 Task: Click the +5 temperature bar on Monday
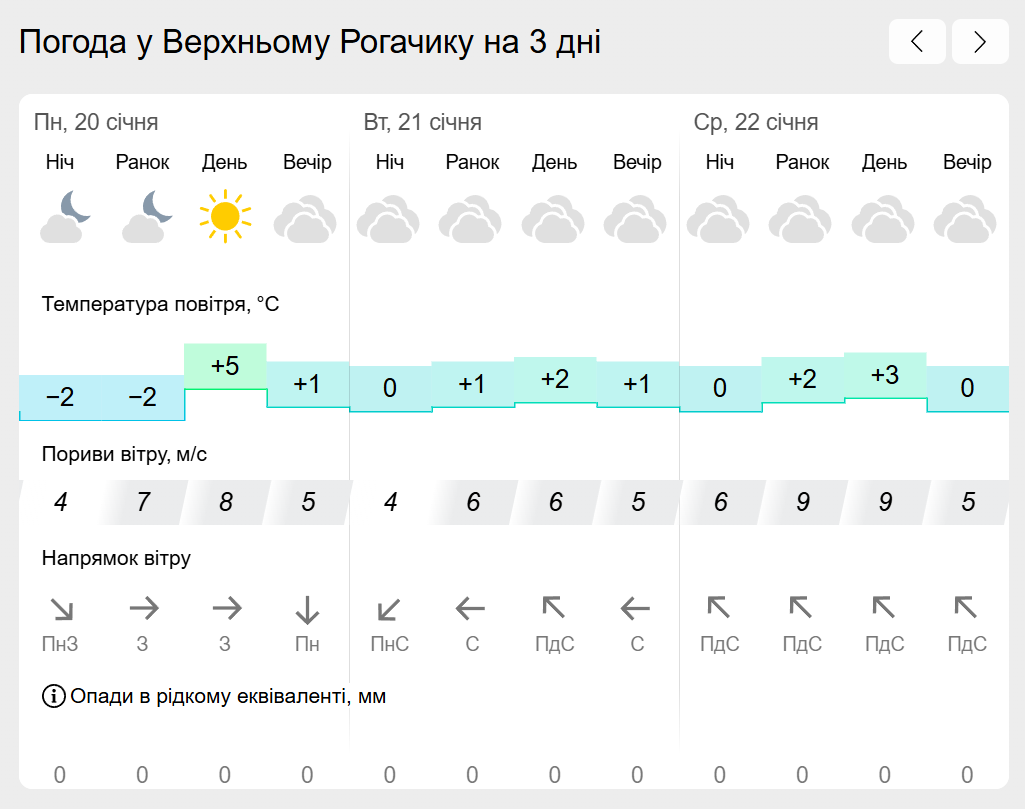click(226, 366)
